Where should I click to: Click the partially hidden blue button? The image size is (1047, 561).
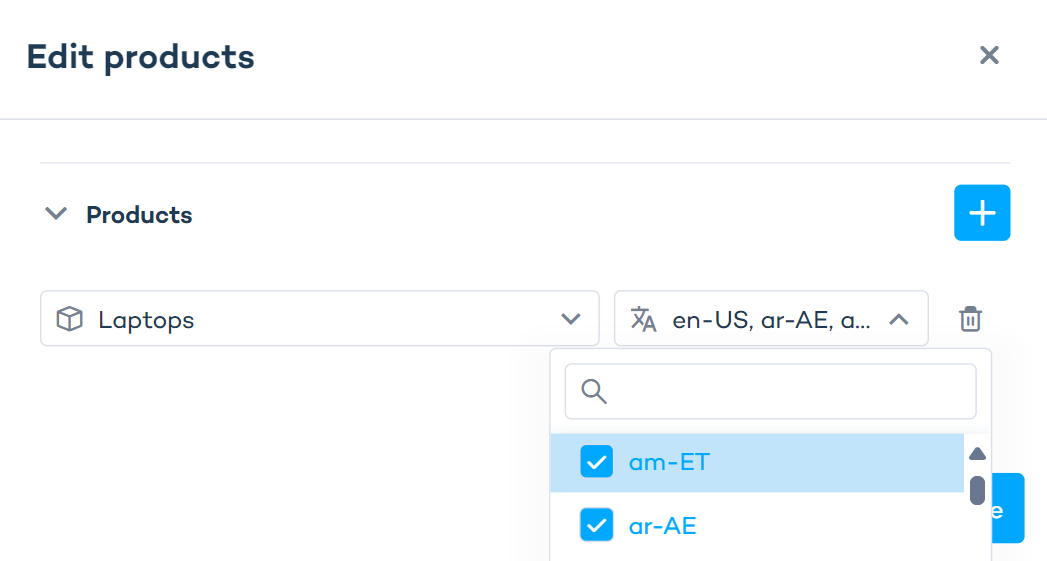pos(1008,508)
